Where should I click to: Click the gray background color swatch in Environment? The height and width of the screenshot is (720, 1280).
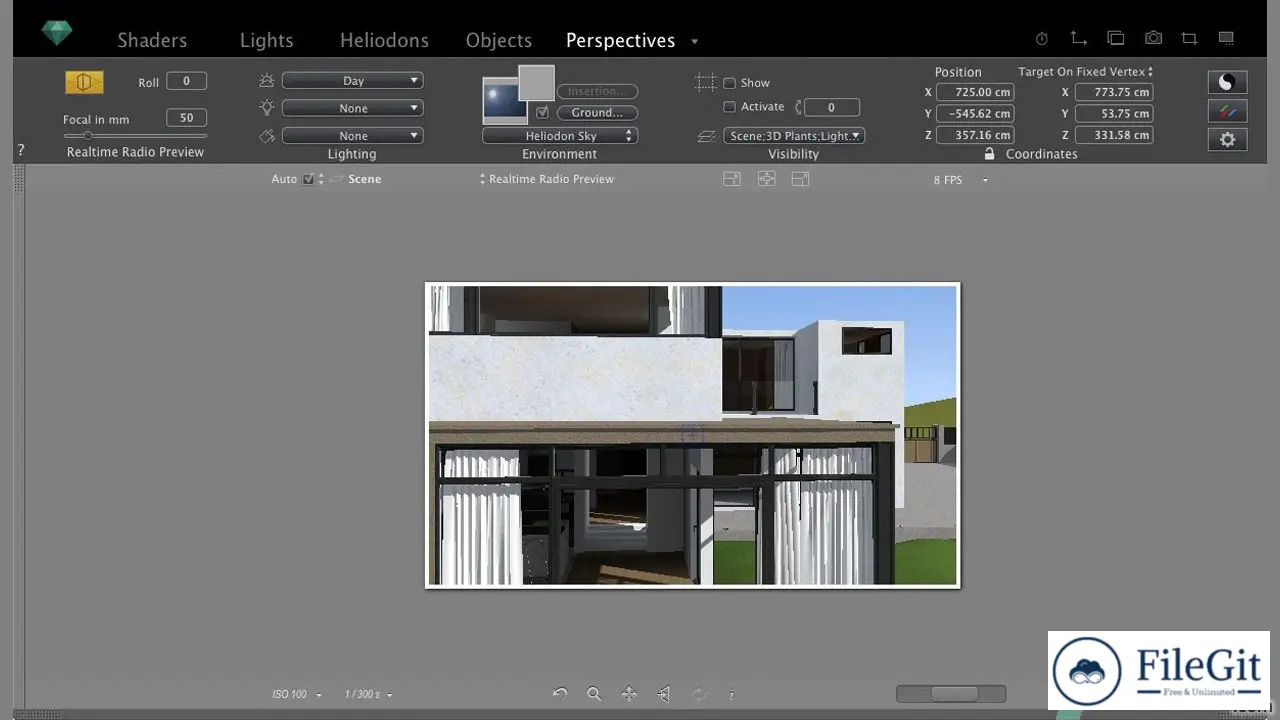pyautogui.click(x=536, y=83)
